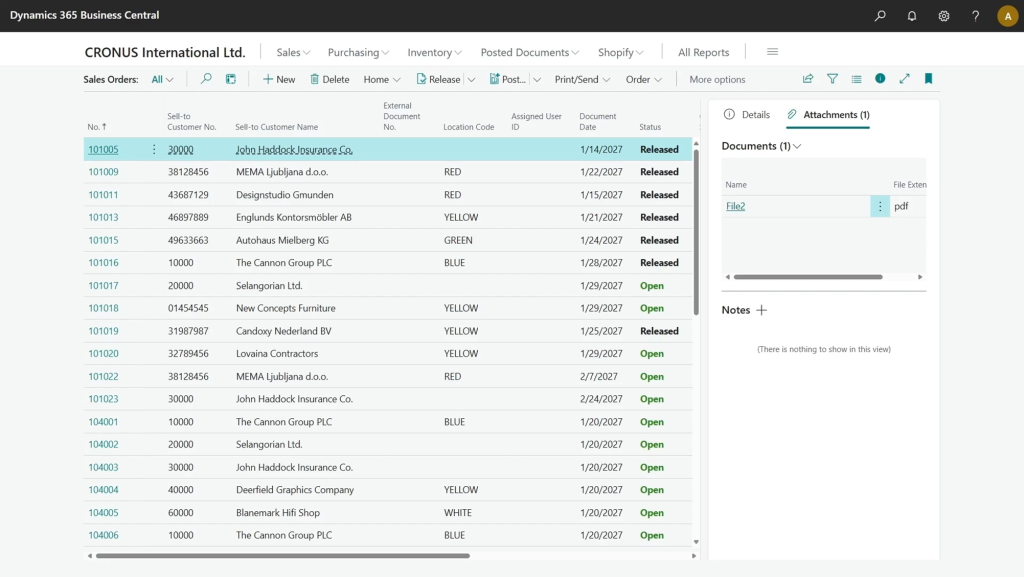Screen dimensions: 1024x577
Task: Toggle the FactBox information icon
Action: [x=880, y=78]
